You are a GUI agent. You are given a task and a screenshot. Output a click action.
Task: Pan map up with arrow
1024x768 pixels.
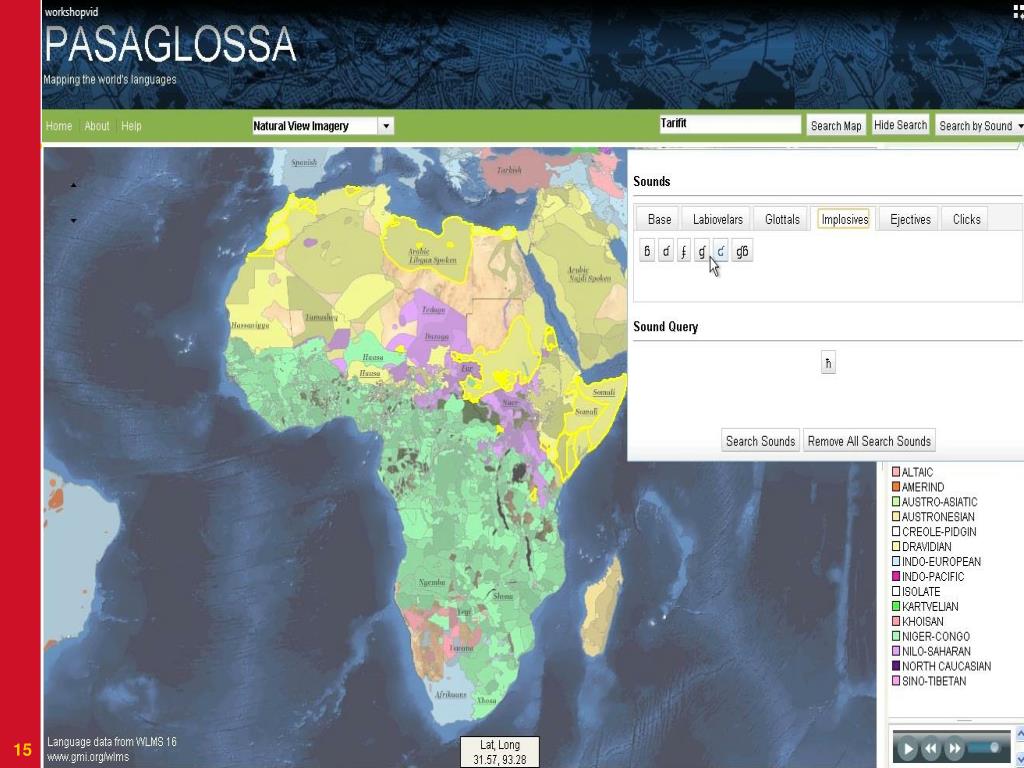tap(73, 185)
